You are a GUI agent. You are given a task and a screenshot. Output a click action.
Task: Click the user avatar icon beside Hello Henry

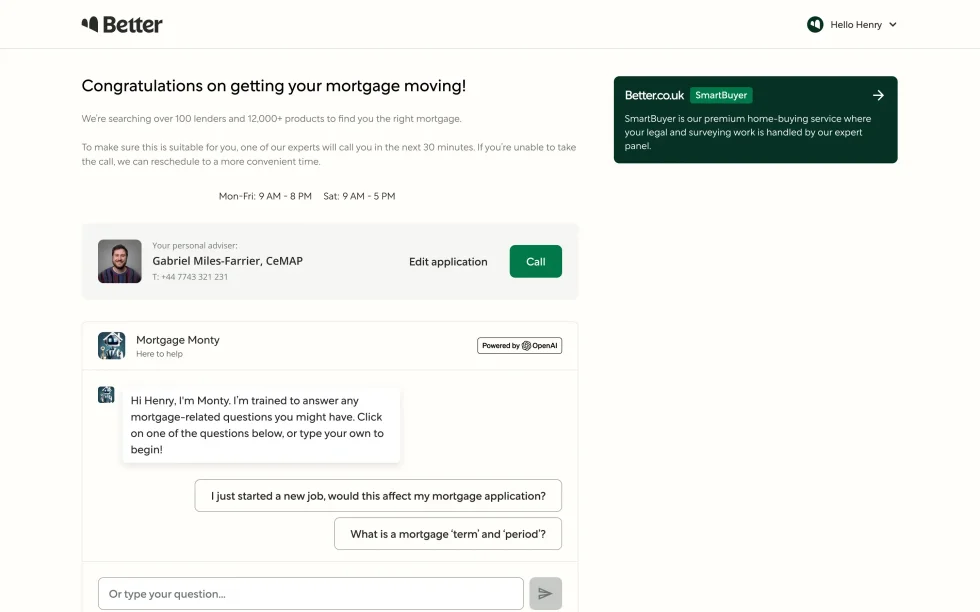(x=815, y=24)
